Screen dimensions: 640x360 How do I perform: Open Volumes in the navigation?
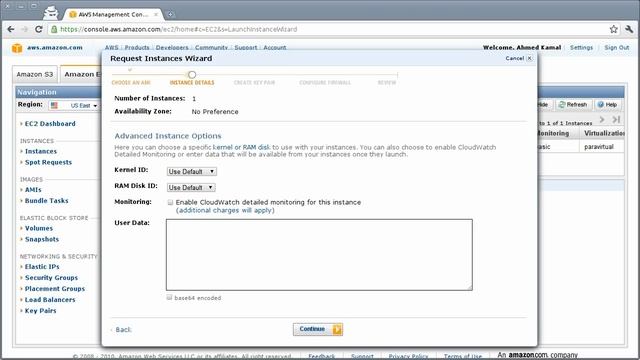pyautogui.click(x=39, y=229)
